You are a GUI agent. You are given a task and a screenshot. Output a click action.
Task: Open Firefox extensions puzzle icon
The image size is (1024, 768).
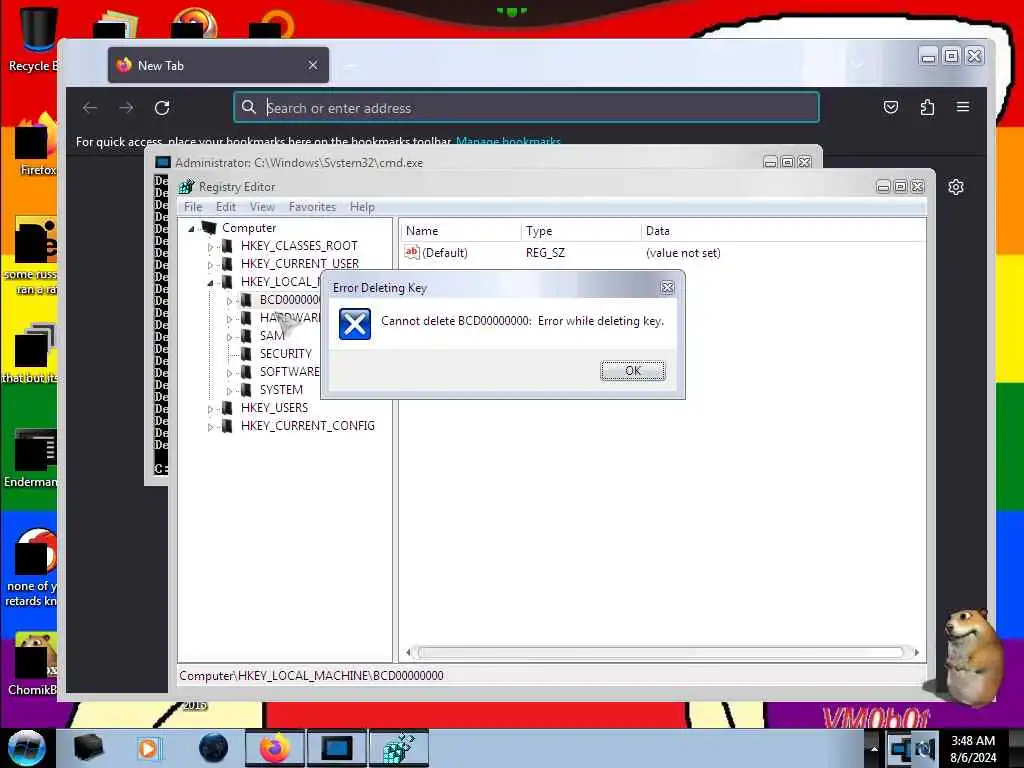pyautogui.click(x=927, y=107)
